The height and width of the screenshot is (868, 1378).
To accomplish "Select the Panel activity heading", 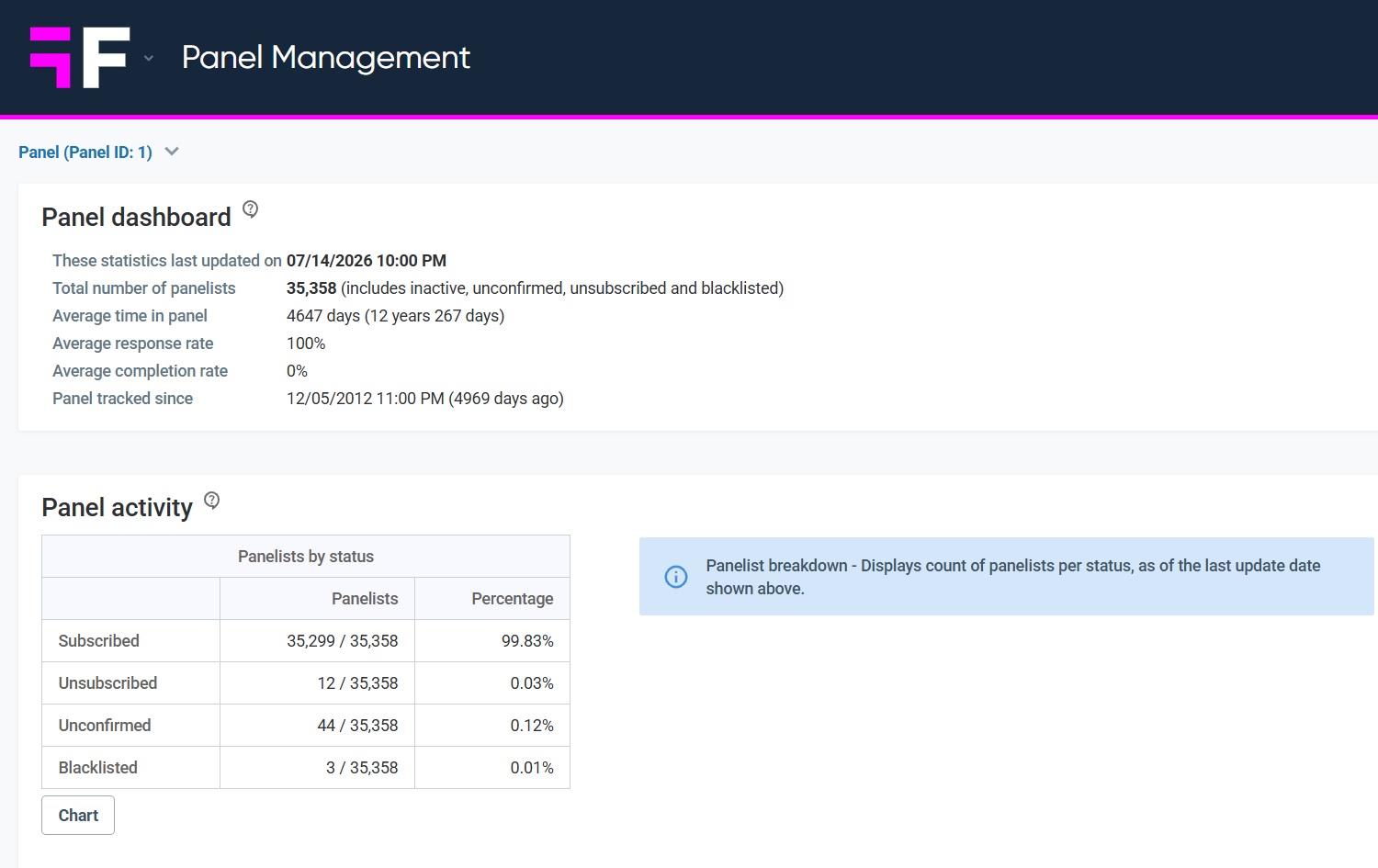I will [117, 507].
